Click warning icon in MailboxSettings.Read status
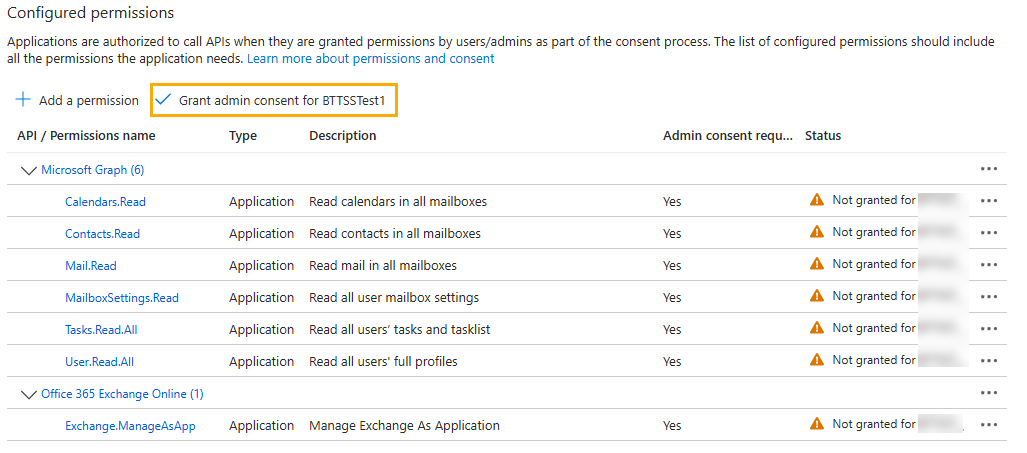 click(817, 296)
